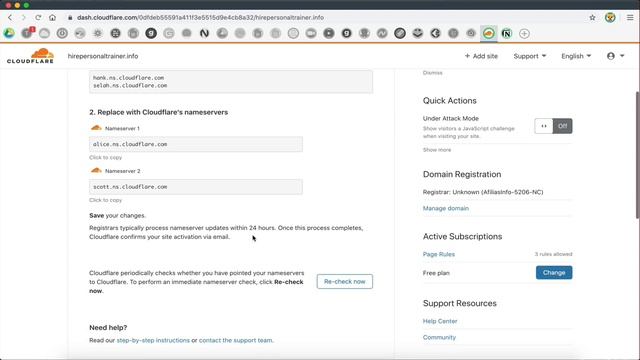Open the Manage domain link
The width and height of the screenshot is (640, 360).
tap(446, 208)
